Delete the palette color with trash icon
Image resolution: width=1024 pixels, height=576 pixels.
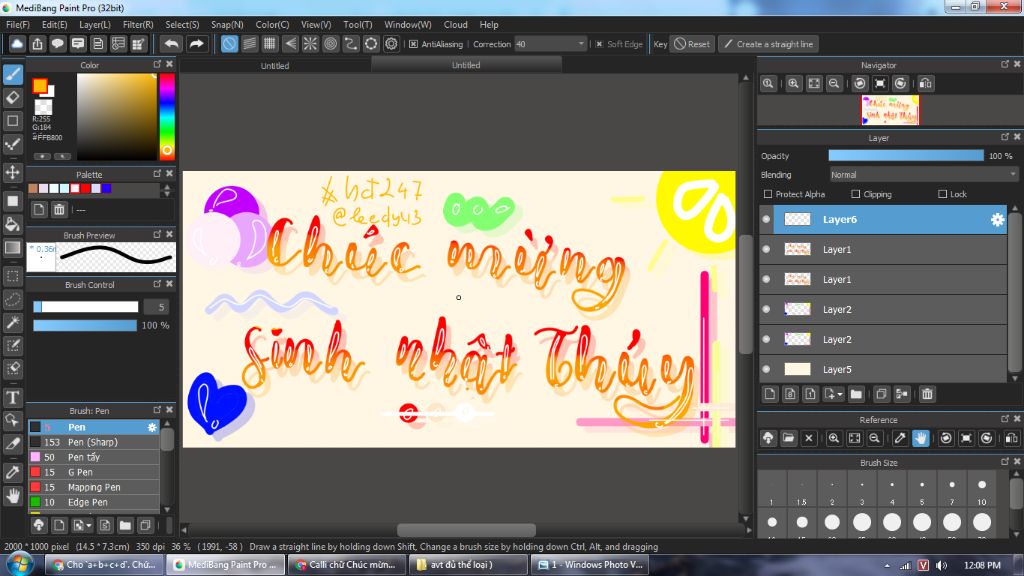click(x=59, y=210)
